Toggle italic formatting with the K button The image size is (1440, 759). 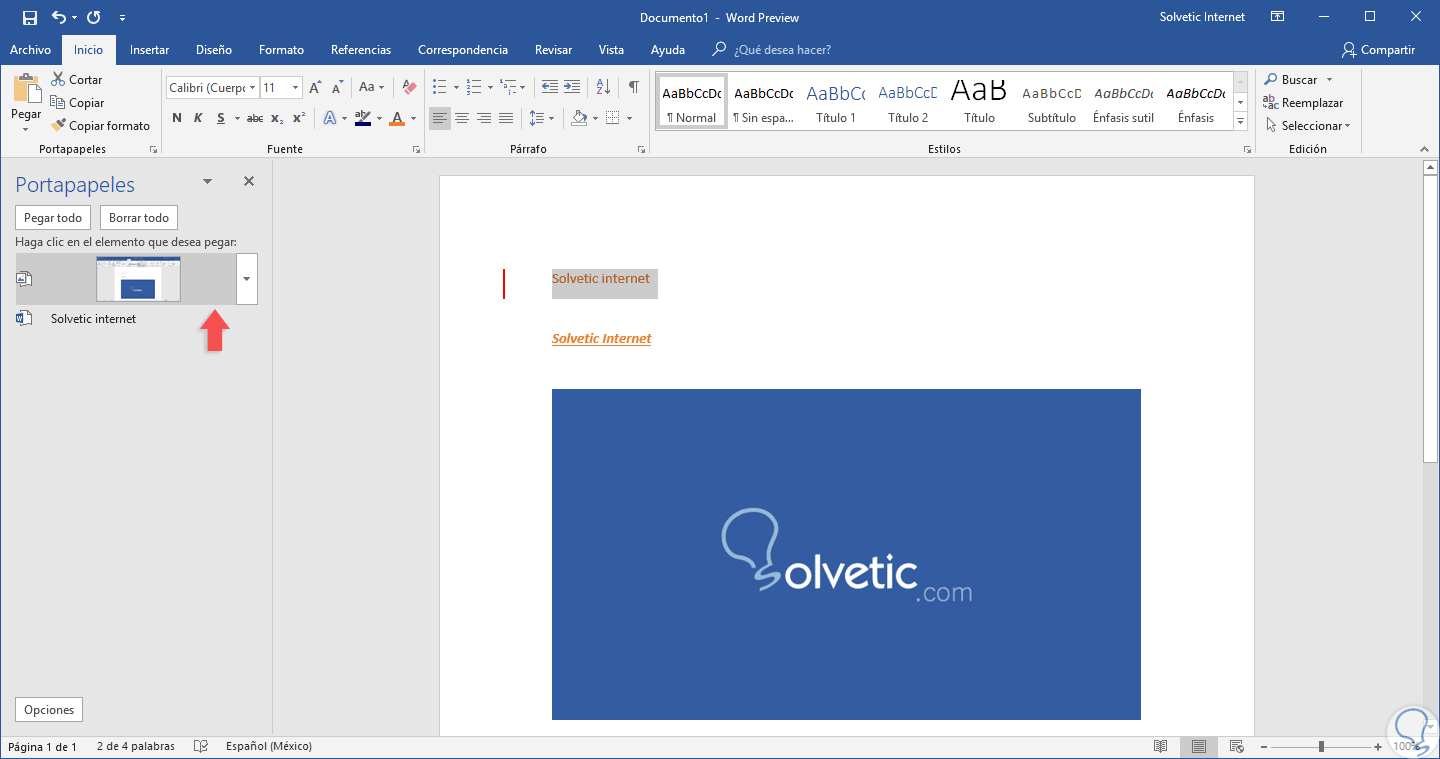(198, 118)
